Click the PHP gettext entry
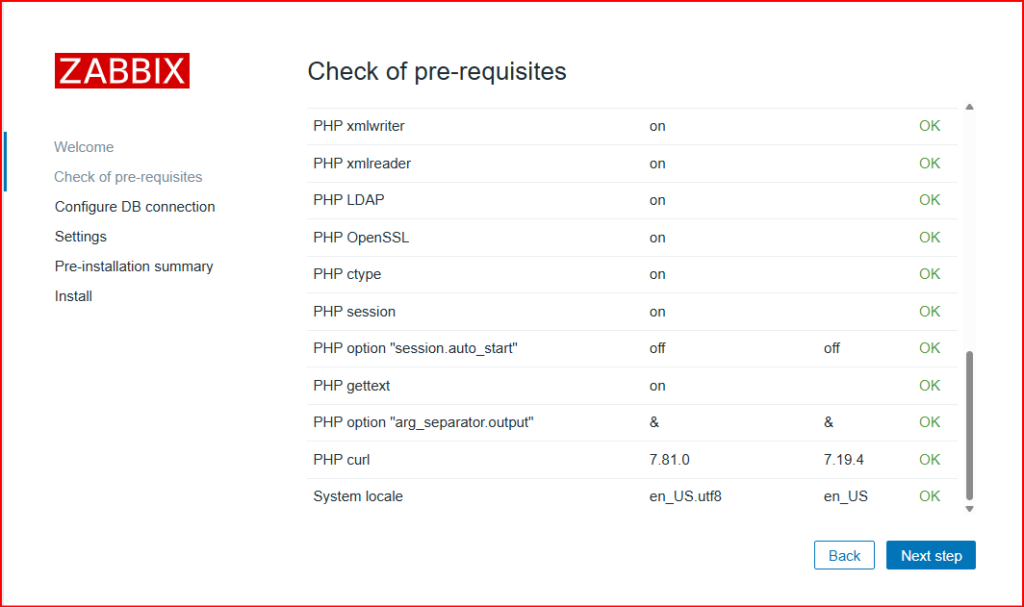The image size is (1024, 607). [351, 386]
